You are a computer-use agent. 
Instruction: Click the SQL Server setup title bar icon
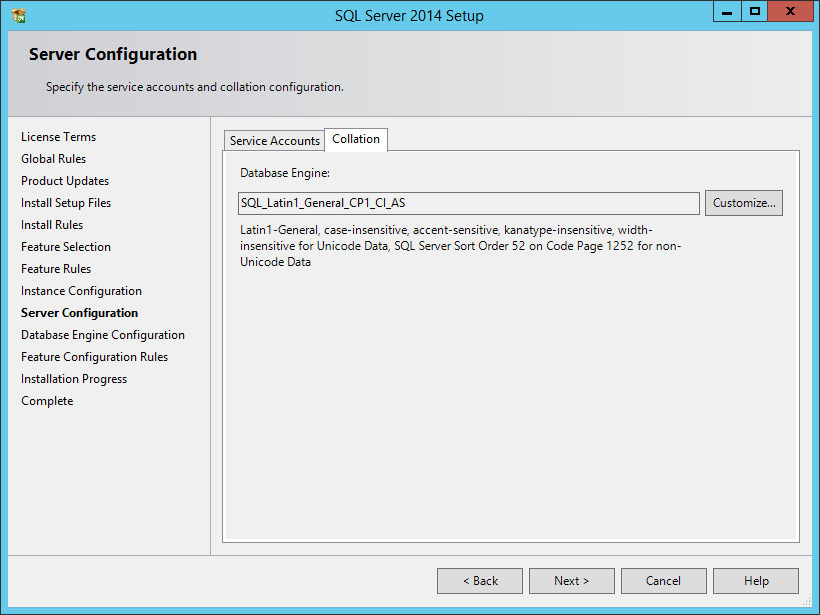pos(18,16)
